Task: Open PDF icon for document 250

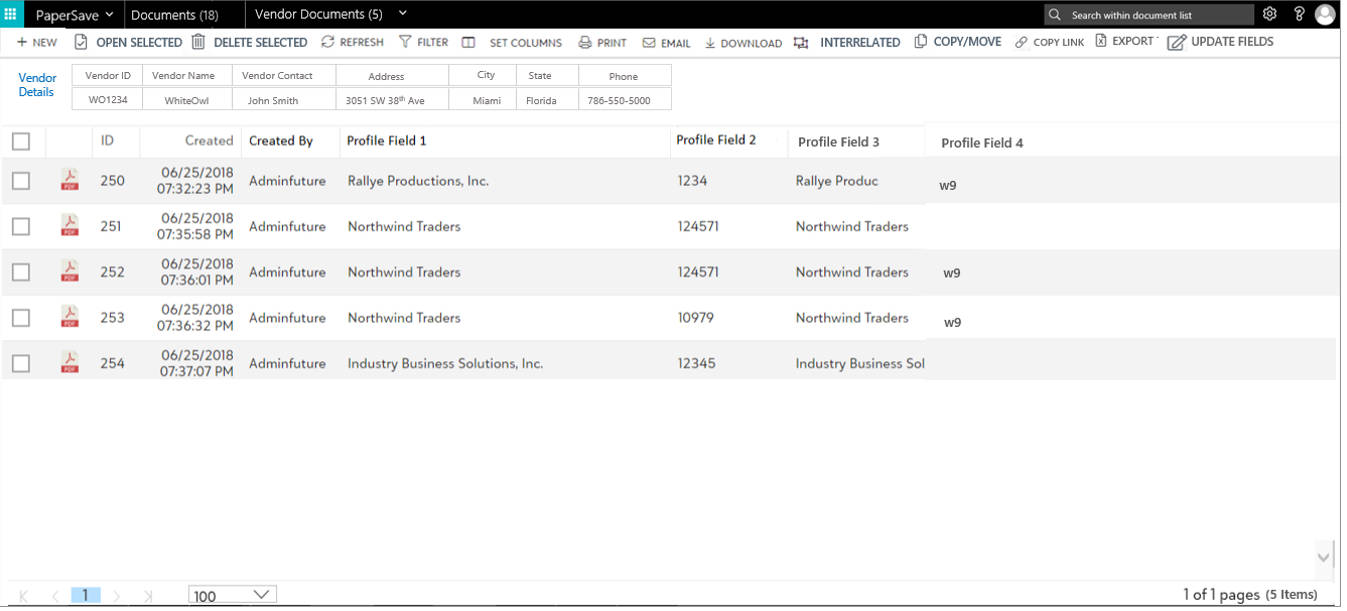Action: (70, 181)
